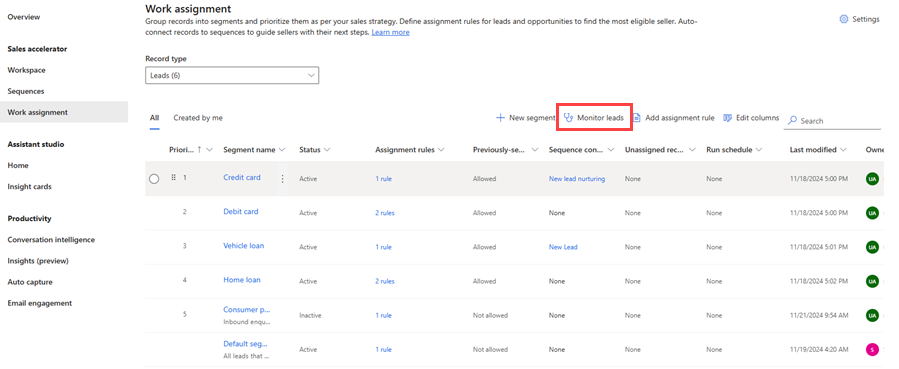Expand the Last modified column chevron
This screenshot has height=369, width=899.
click(843, 150)
